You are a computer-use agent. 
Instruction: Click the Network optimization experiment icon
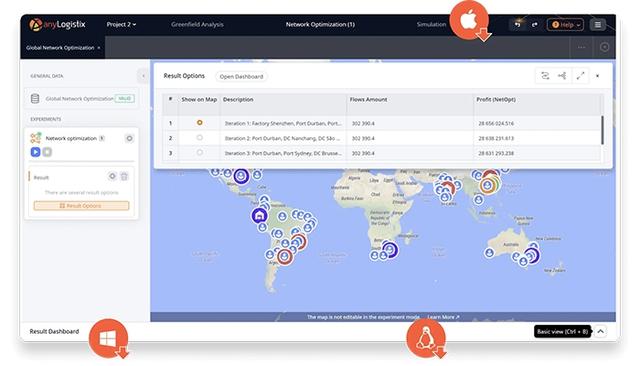pyautogui.click(x=36, y=138)
